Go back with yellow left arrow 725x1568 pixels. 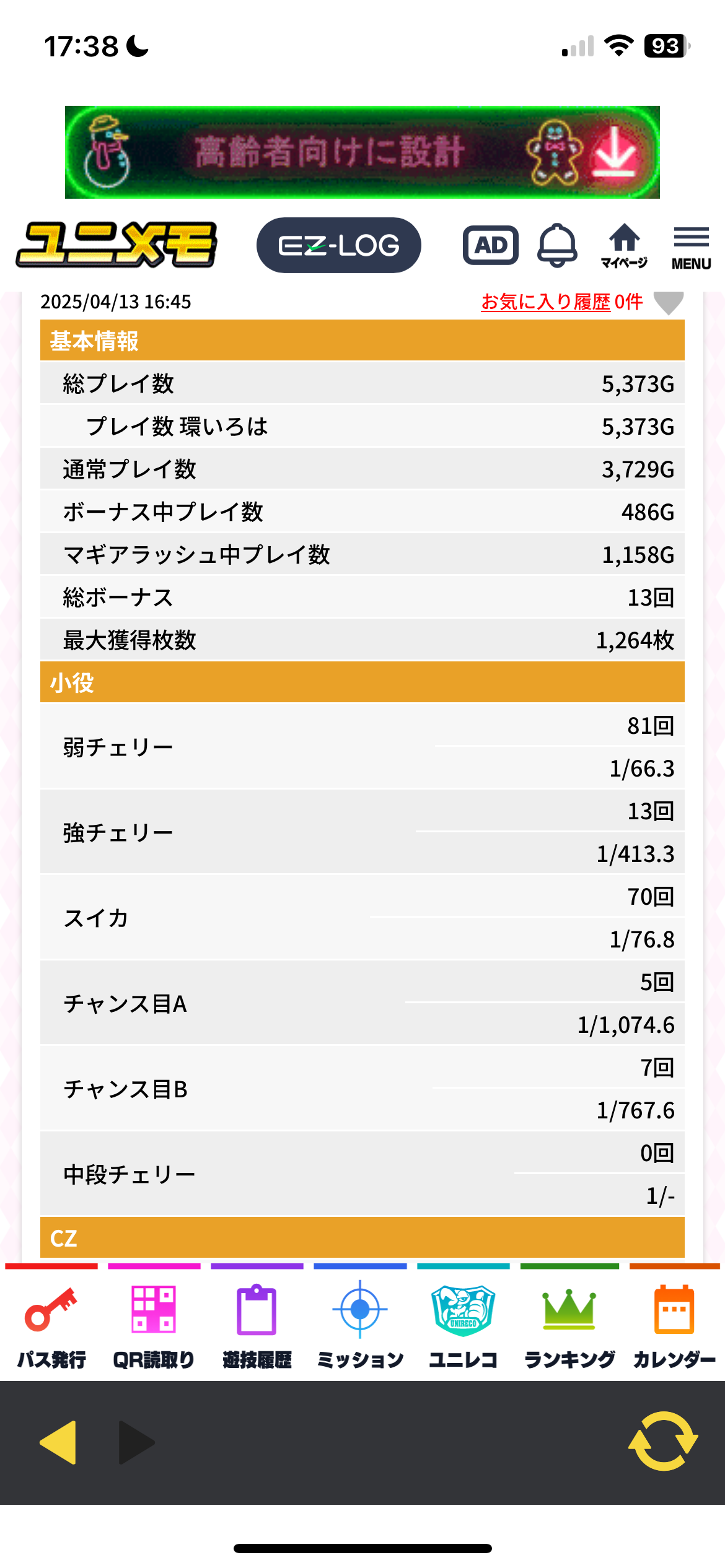click(x=58, y=1442)
